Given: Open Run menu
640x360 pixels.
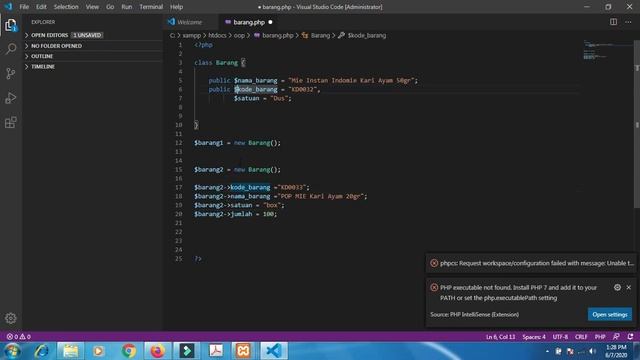Looking at the screenshot, I should pyautogui.click(x=127, y=7).
